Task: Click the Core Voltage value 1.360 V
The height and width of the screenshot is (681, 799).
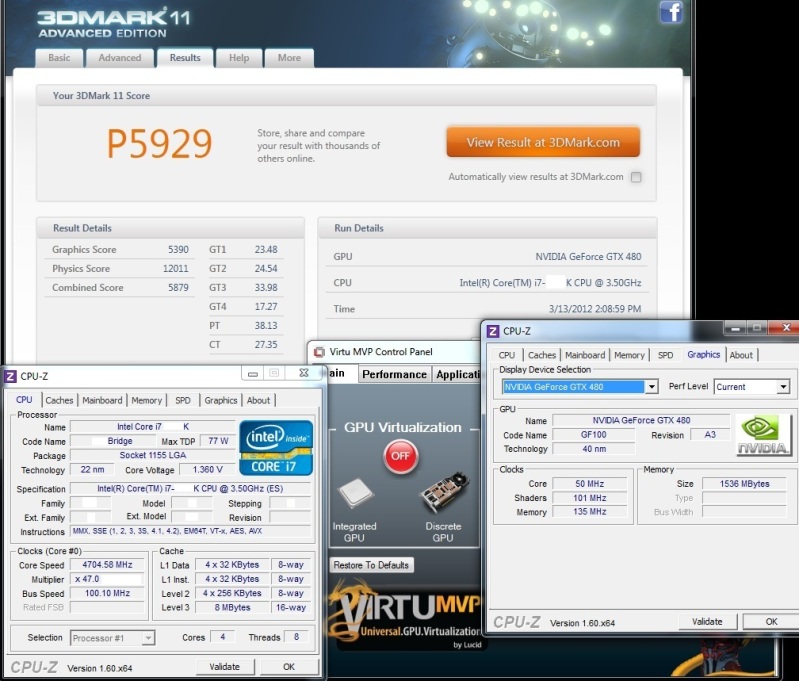Action: coord(207,469)
